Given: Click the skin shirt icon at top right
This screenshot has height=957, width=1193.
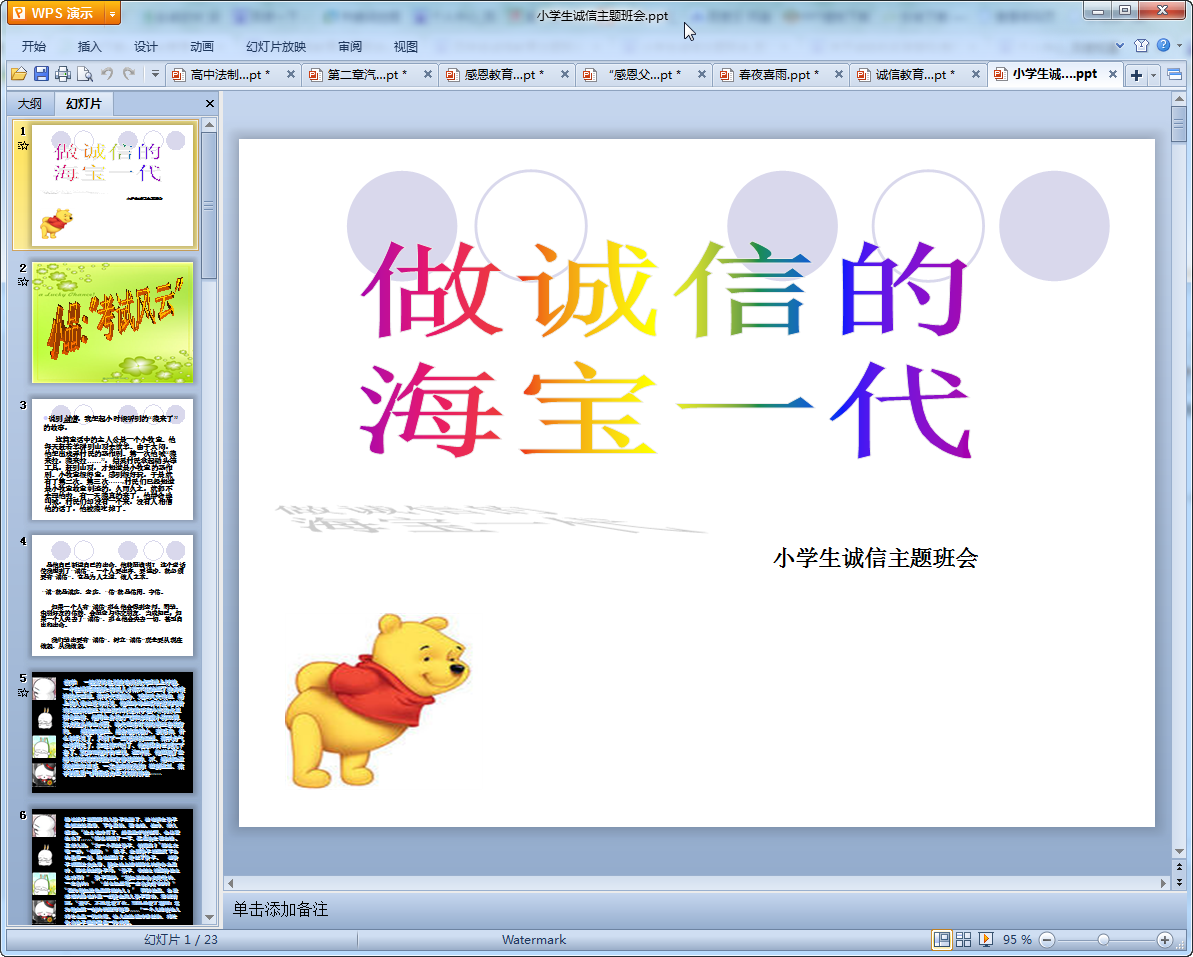Looking at the screenshot, I should point(1141,46).
